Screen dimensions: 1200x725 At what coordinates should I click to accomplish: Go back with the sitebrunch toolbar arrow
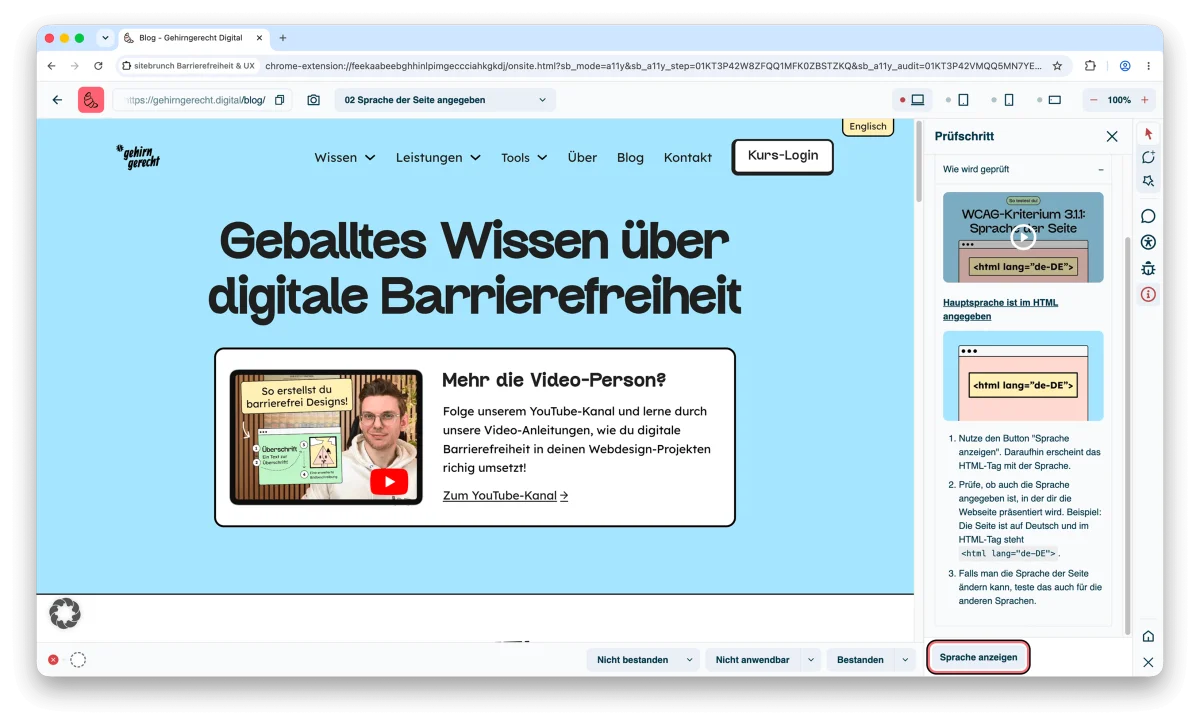57,100
